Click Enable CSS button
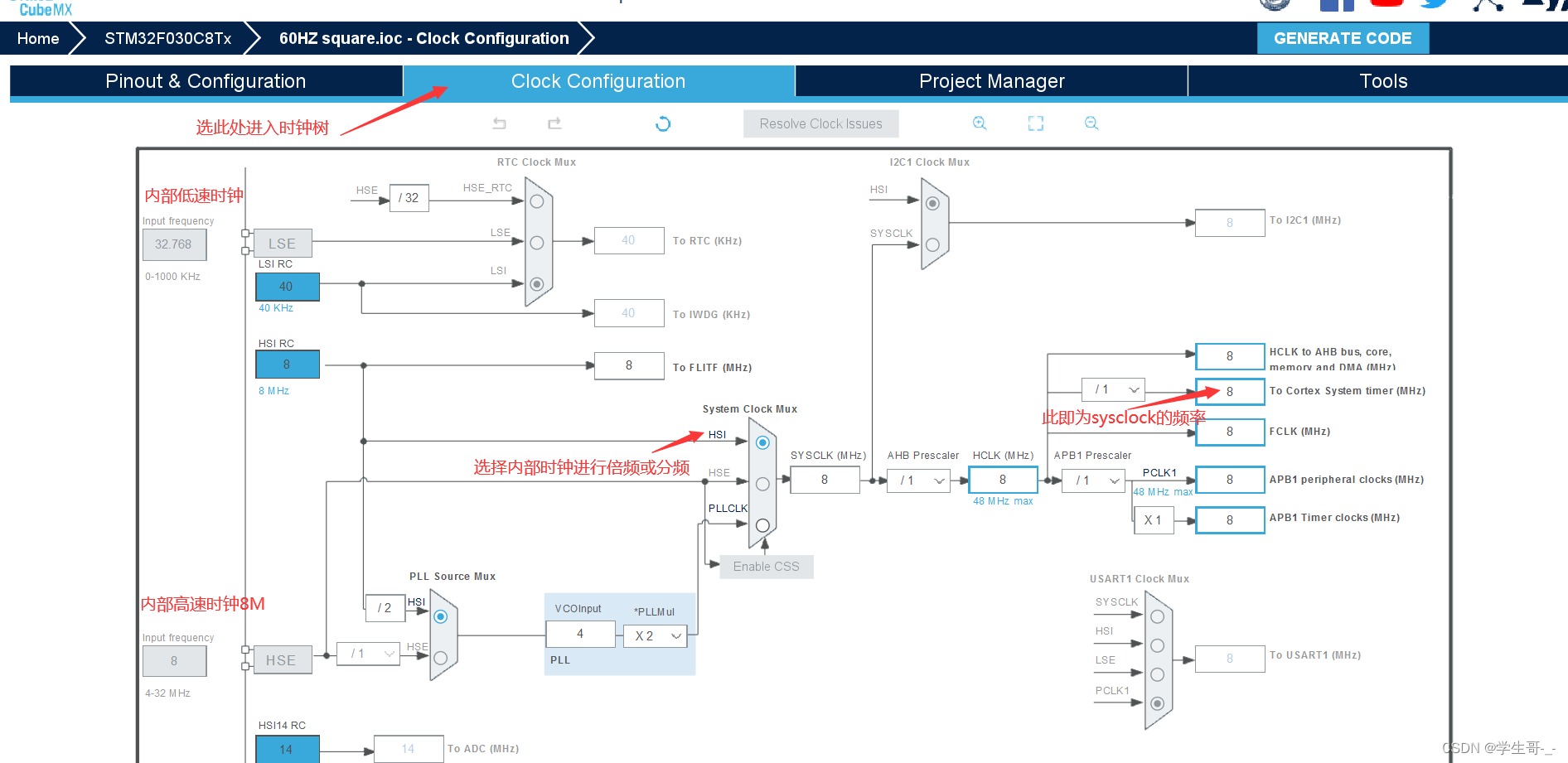 [x=767, y=567]
